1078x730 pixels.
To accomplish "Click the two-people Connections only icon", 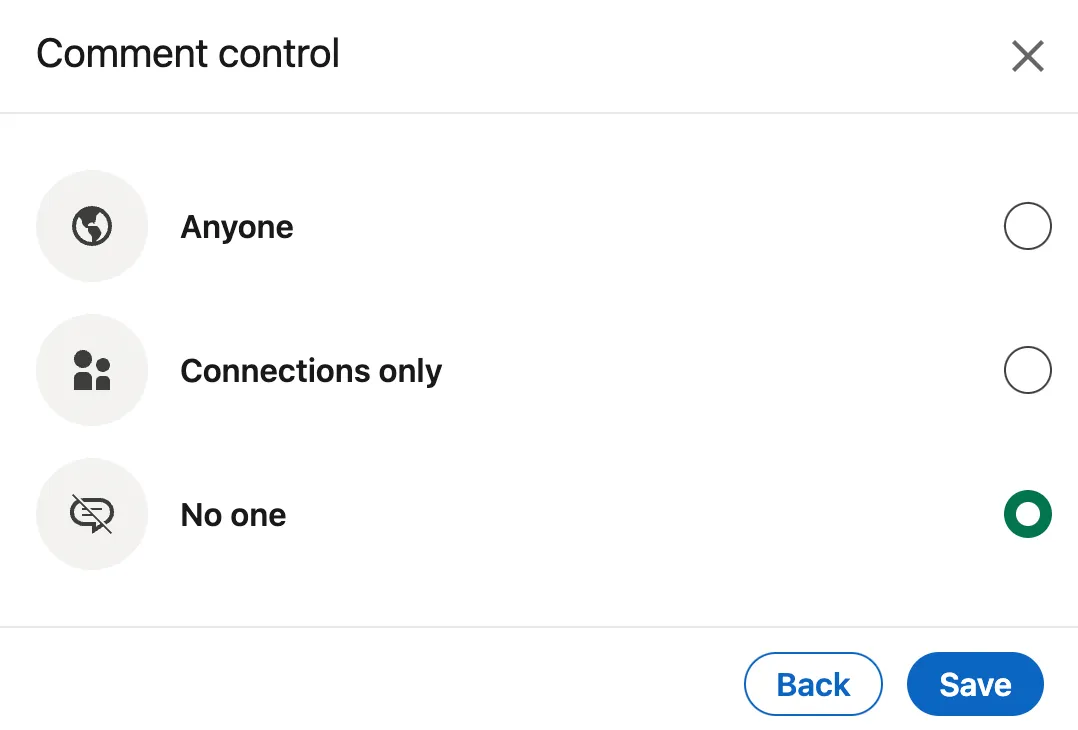I will 92,371.
